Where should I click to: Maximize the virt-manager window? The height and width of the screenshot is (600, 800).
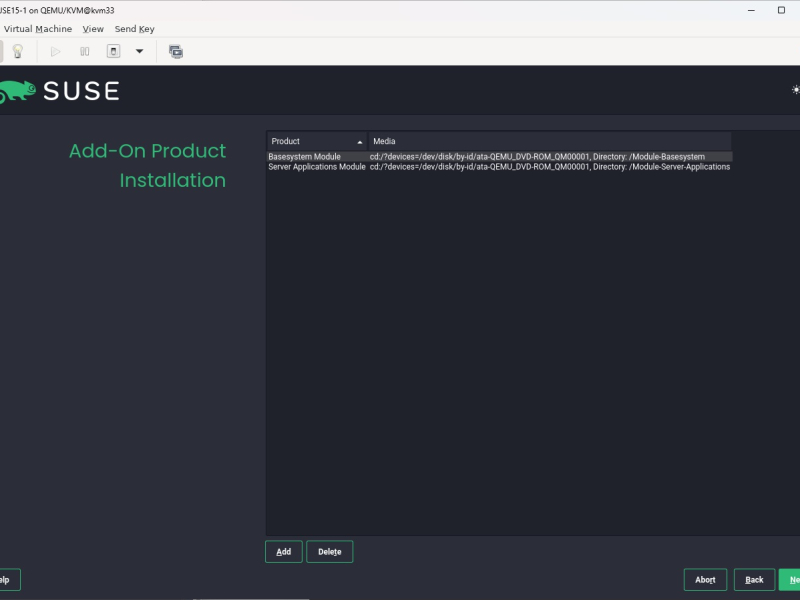point(781,10)
